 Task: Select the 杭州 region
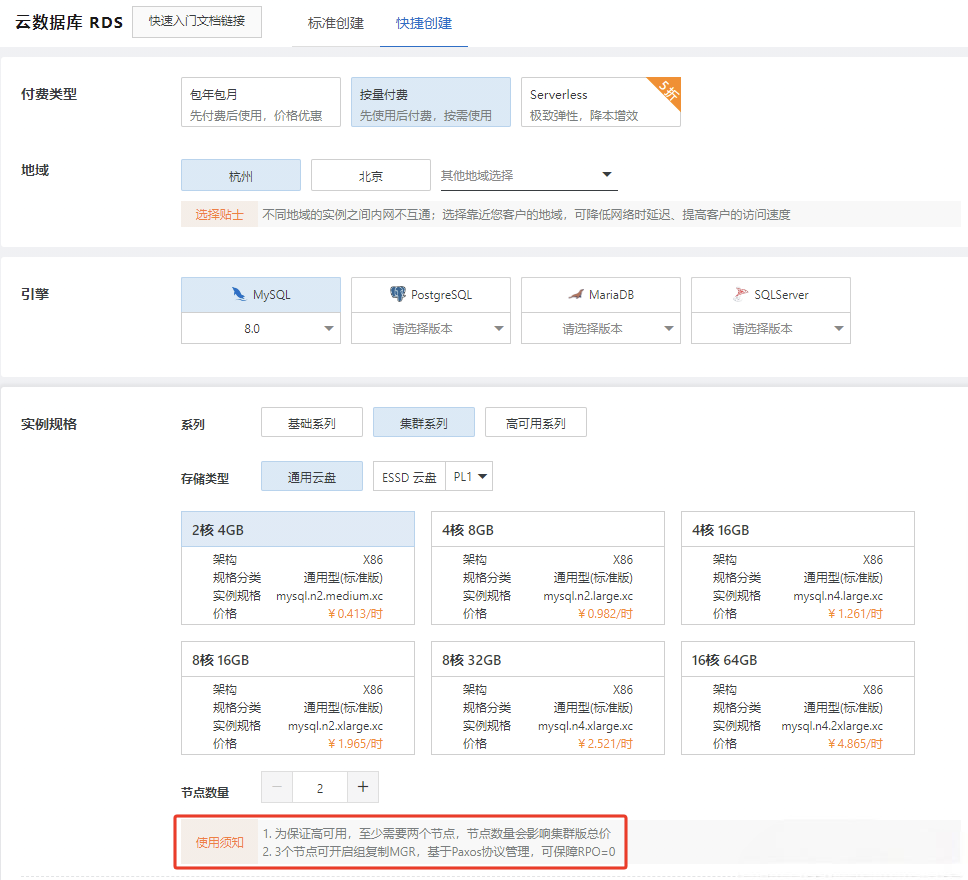pos(241,175)
